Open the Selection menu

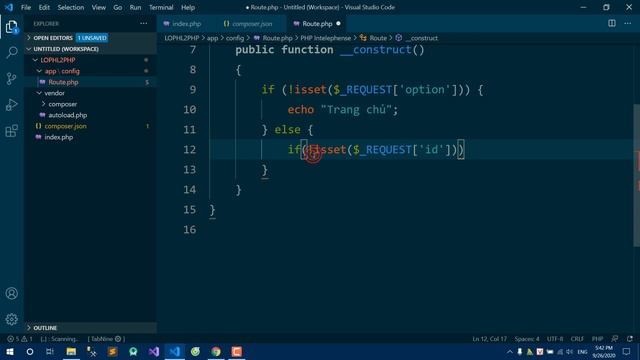coord(71,7)
